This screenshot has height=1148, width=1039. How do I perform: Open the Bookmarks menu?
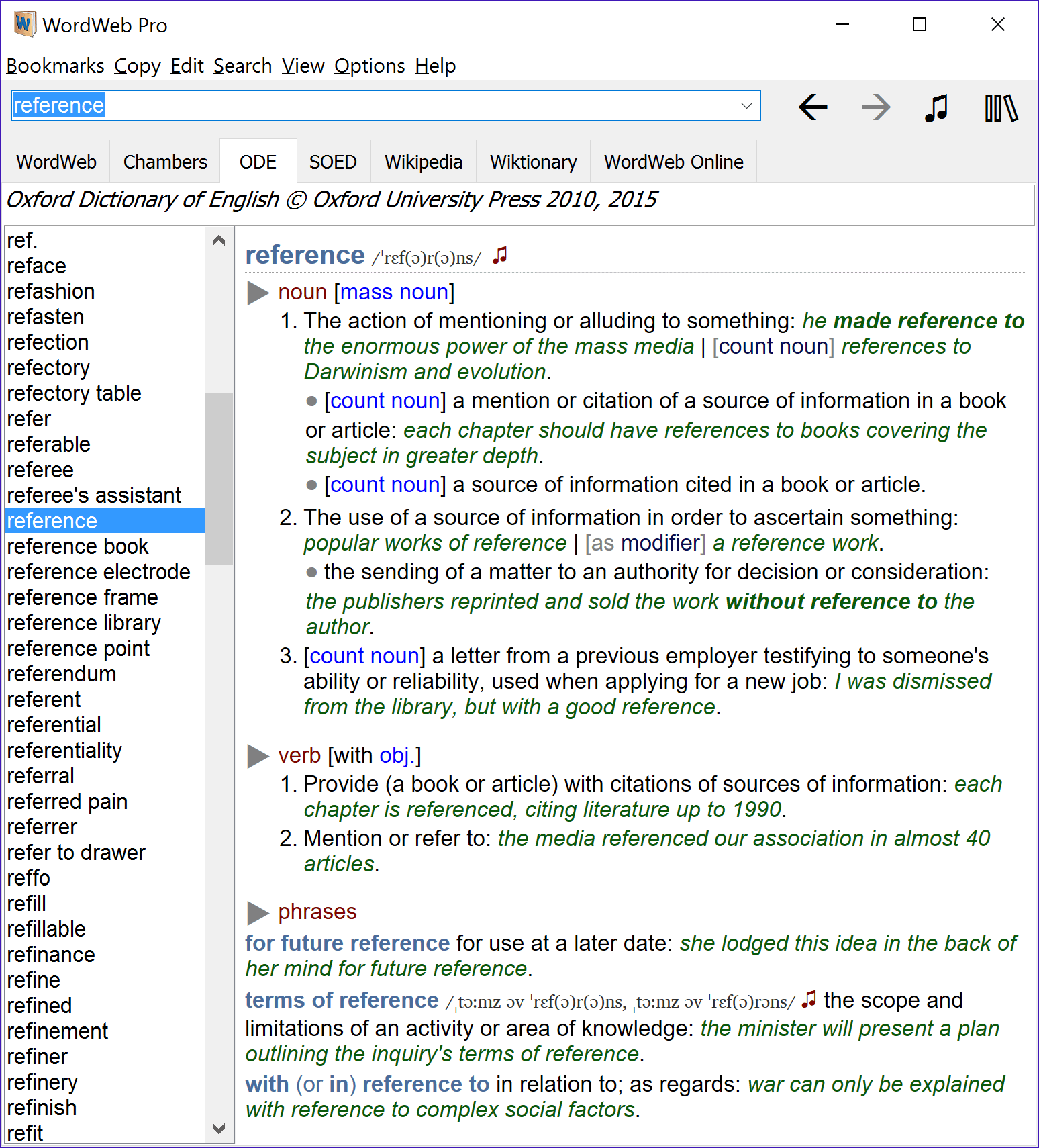point(55,66)
